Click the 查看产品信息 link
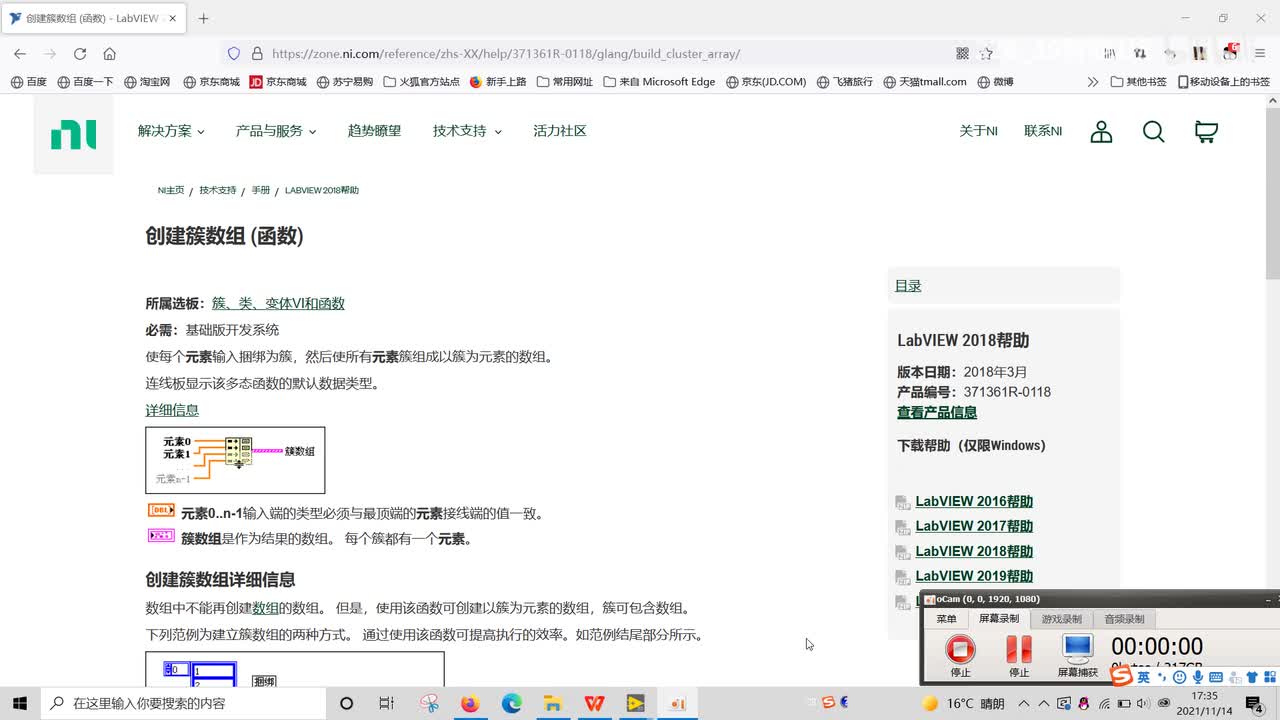This screenshot has width=1280, height=720. pos(937,412)
